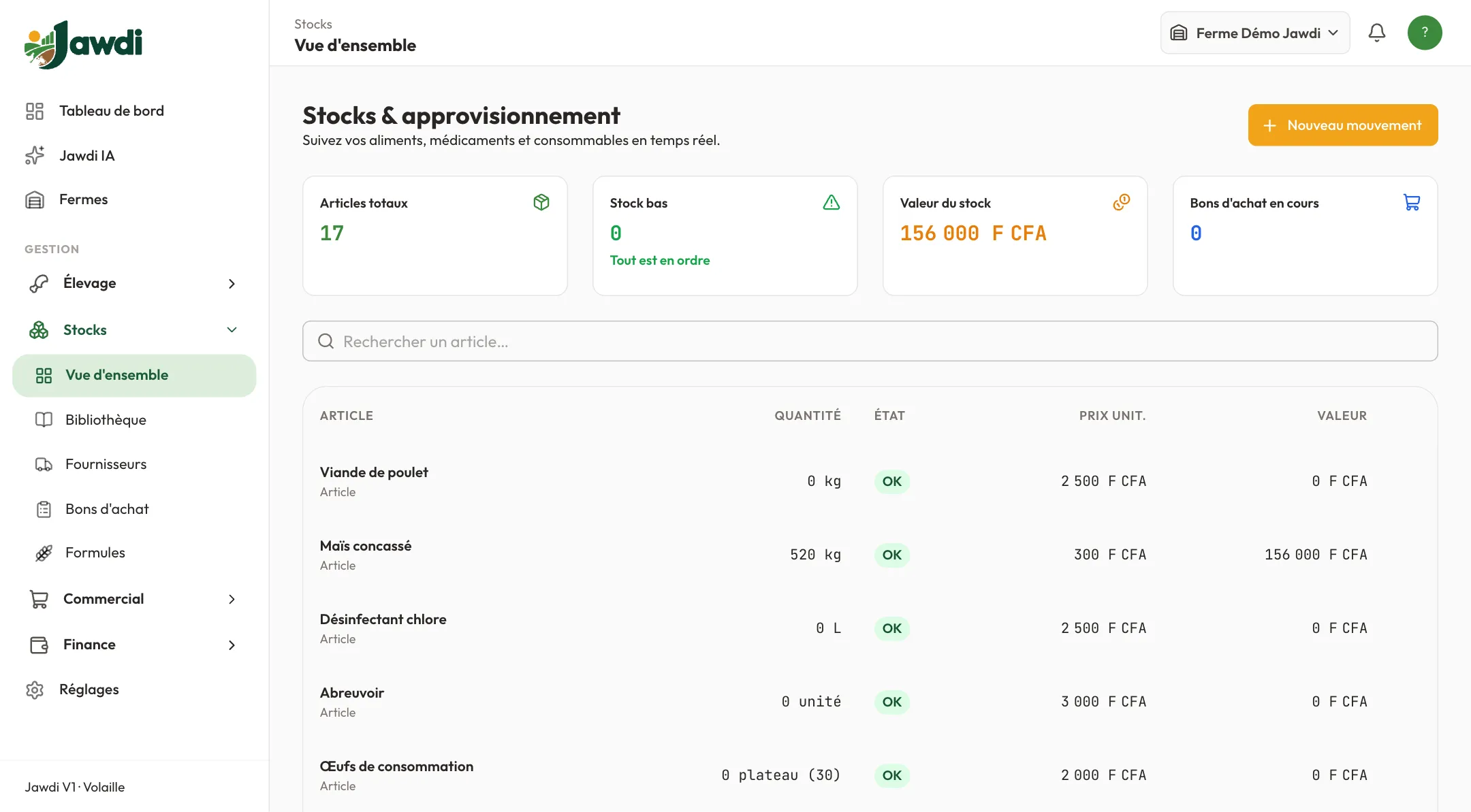Click the Nouveau mouvement button

1343,125
